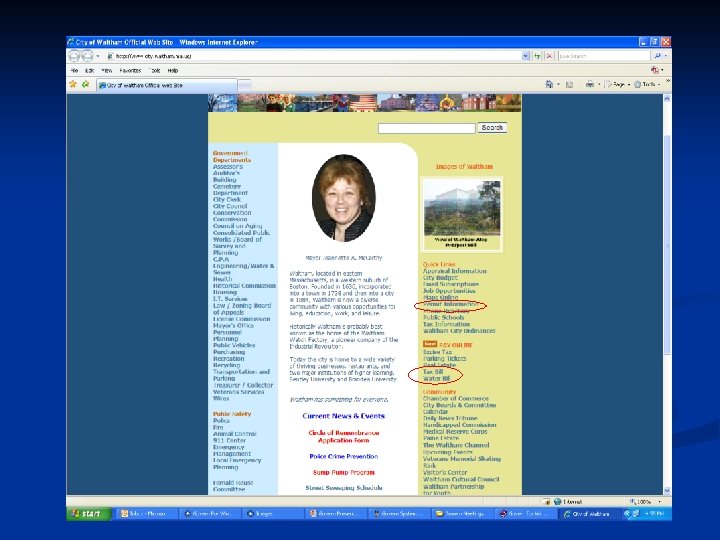Open the 911 Center link
This screenshot has height=540, width=720.
(x=230, y=440)
